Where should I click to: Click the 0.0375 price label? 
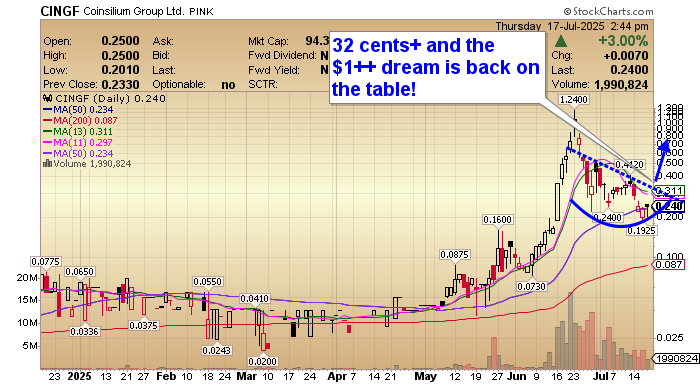(x=144, y=326)
